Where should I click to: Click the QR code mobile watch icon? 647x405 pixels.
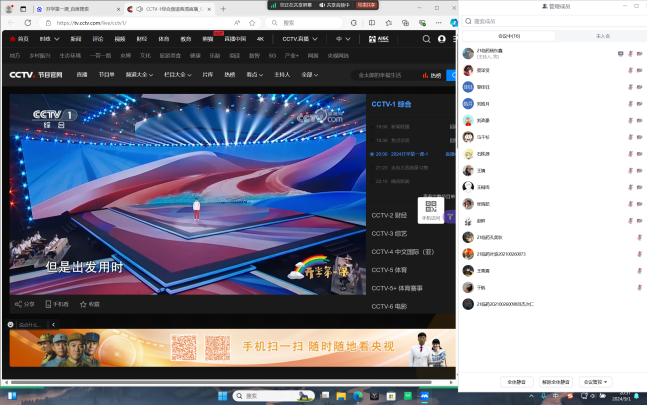[x=431, y=207]
